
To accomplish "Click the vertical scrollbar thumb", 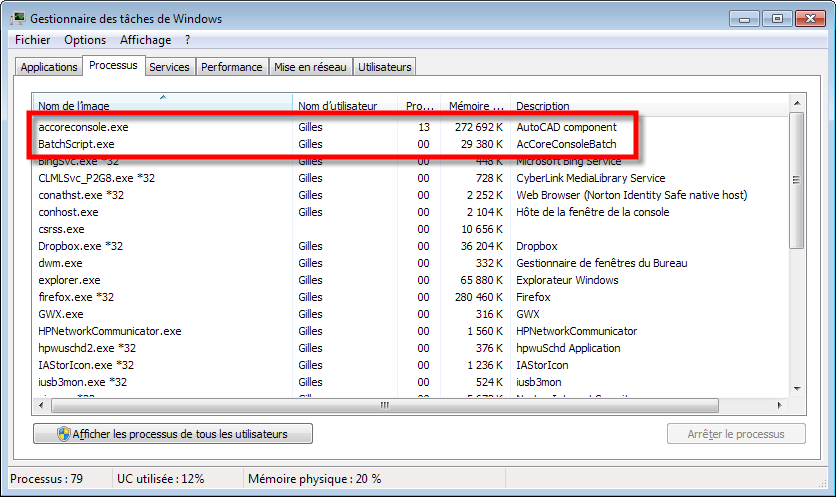I will point(797,180).
